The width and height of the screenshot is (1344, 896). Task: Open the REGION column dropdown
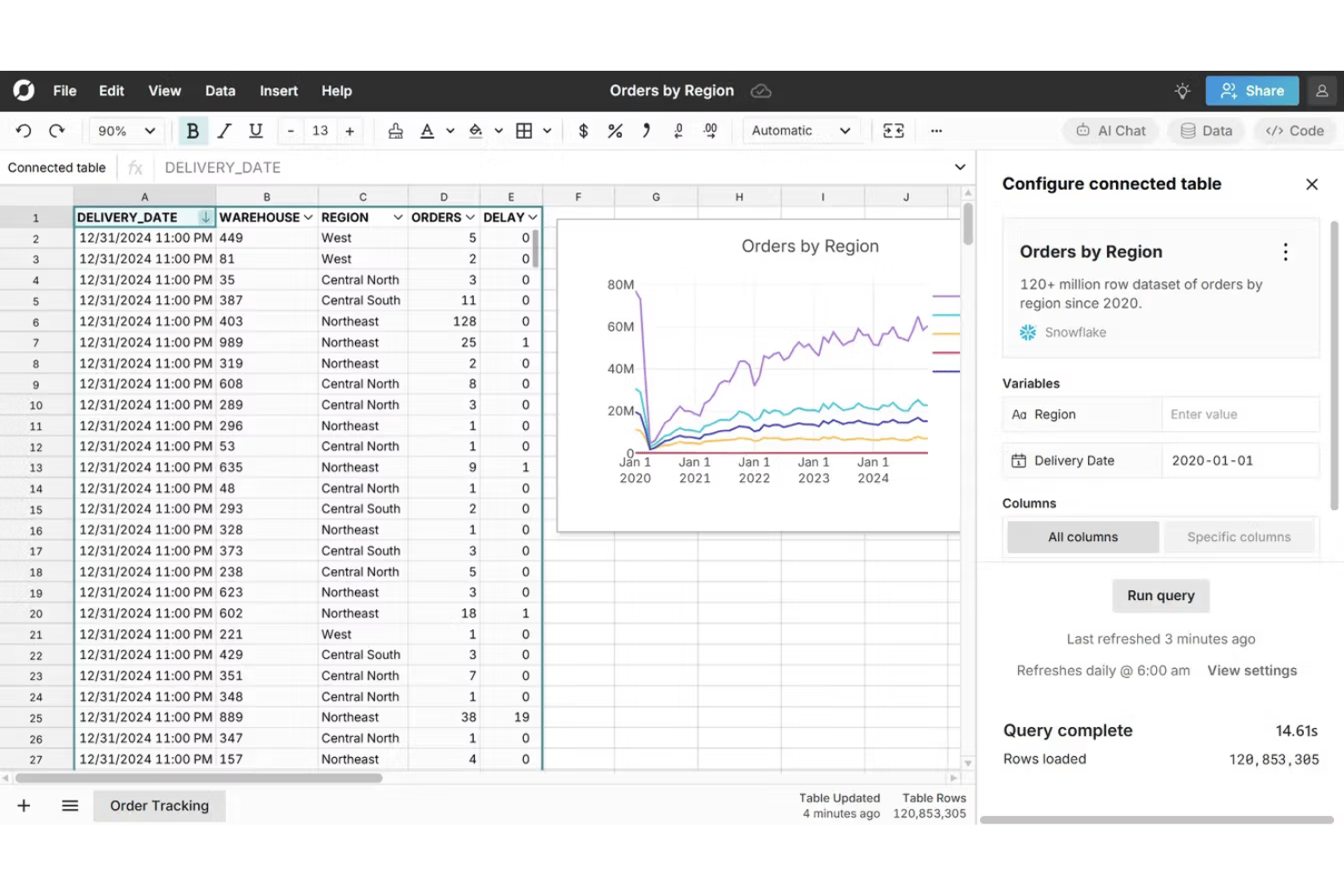pyautogui.click(x=398, y=217)
